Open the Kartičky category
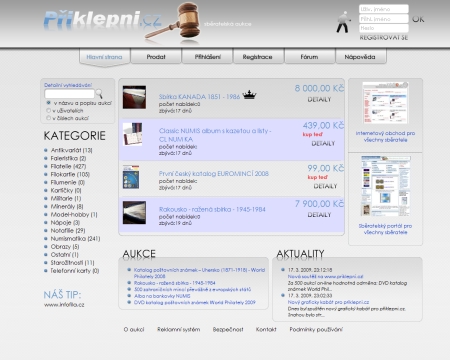450x360 pixels. [x=66, y=190]
